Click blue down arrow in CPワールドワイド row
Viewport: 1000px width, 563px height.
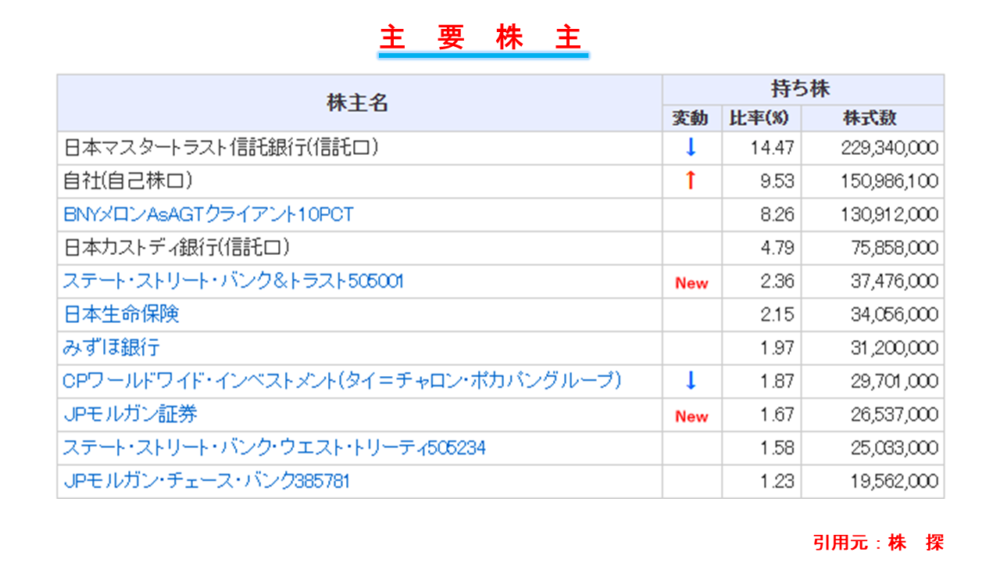click(691, 381)
